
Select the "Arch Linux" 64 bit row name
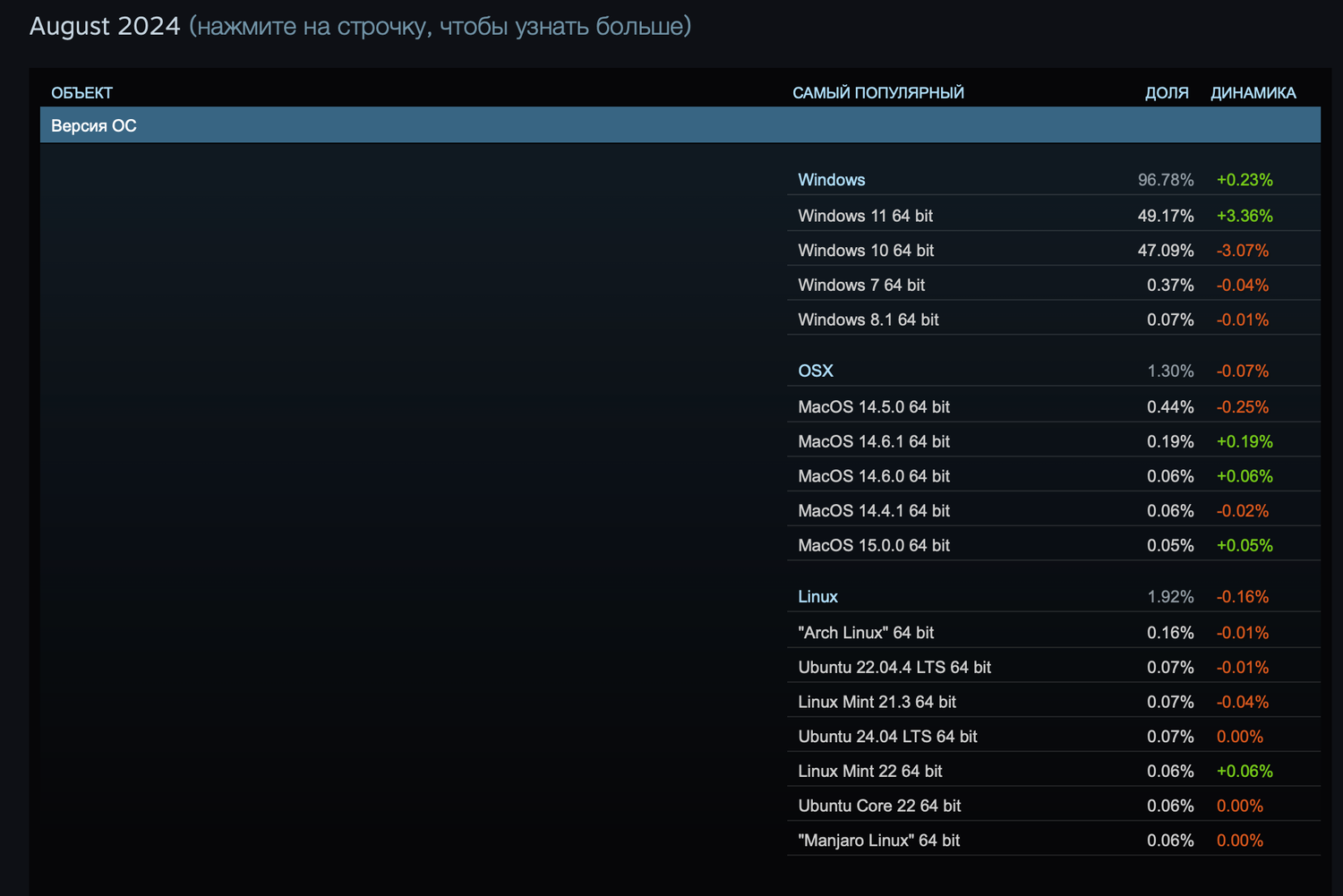866,633
